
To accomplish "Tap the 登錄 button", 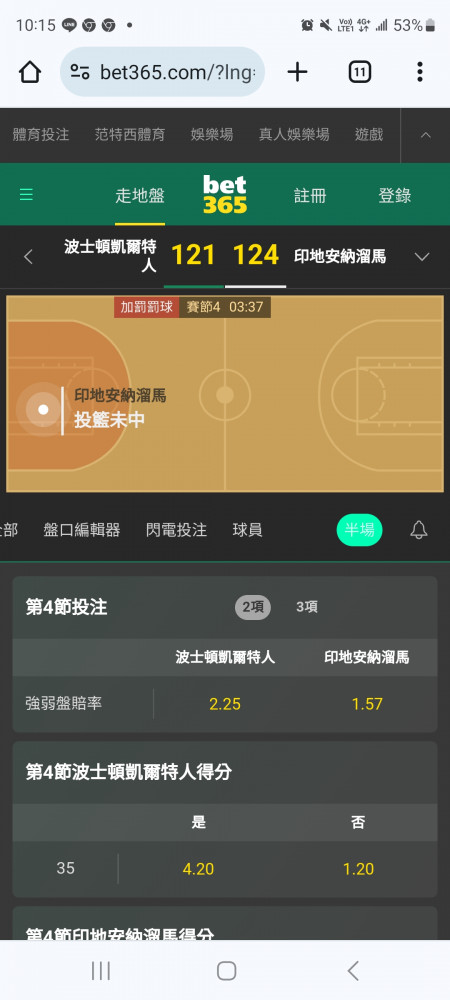I will pos(395,195).
